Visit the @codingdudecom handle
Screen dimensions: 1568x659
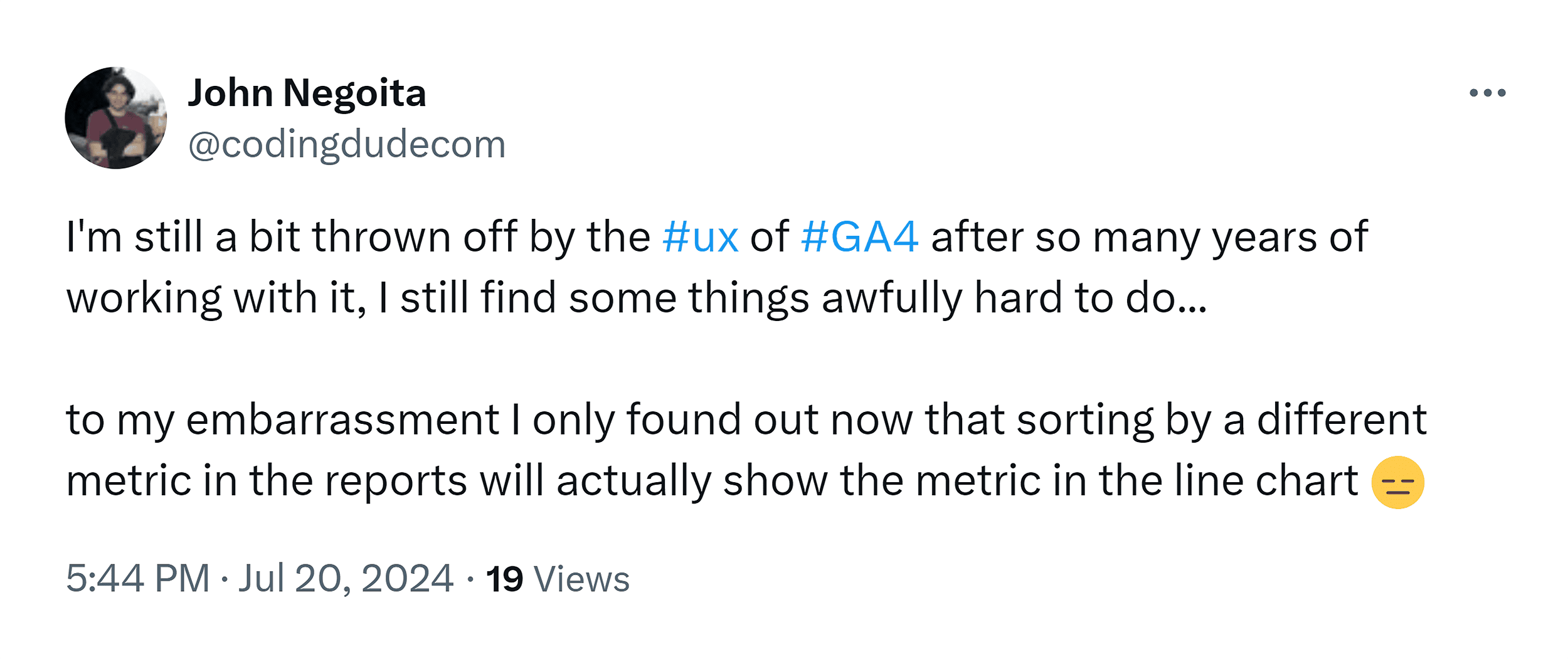click(347, 144)
